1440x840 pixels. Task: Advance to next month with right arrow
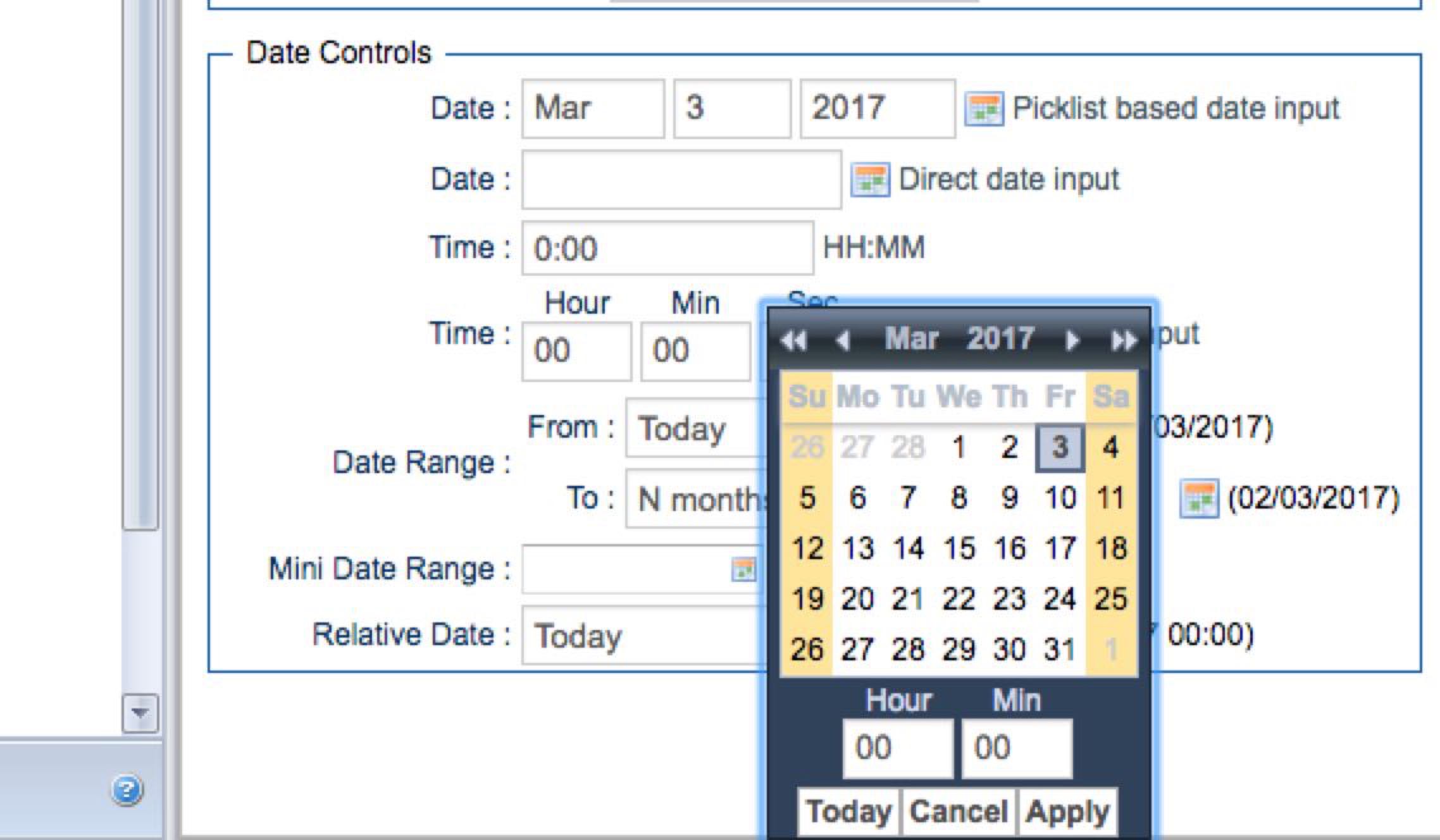tap(1072, 341)
